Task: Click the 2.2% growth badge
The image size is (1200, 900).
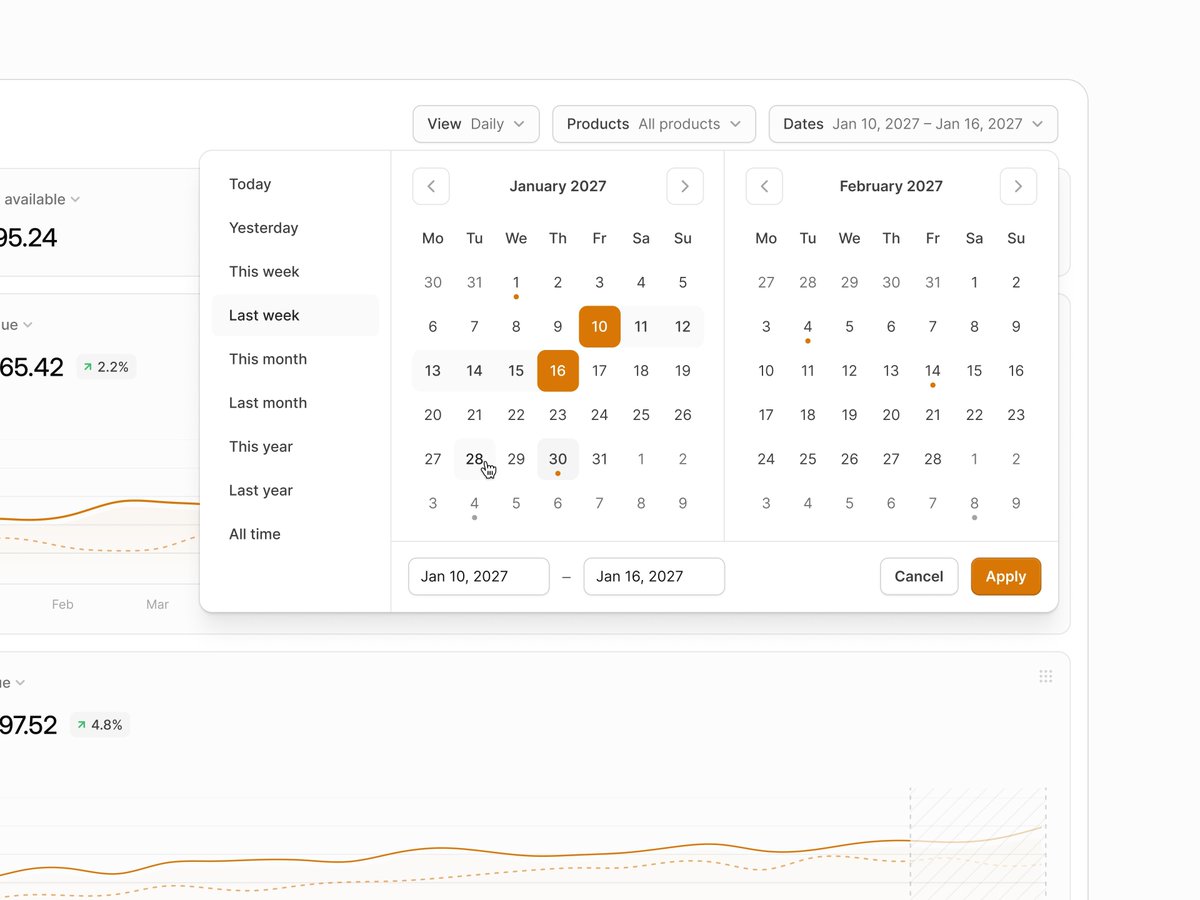Action: [106, 367]
